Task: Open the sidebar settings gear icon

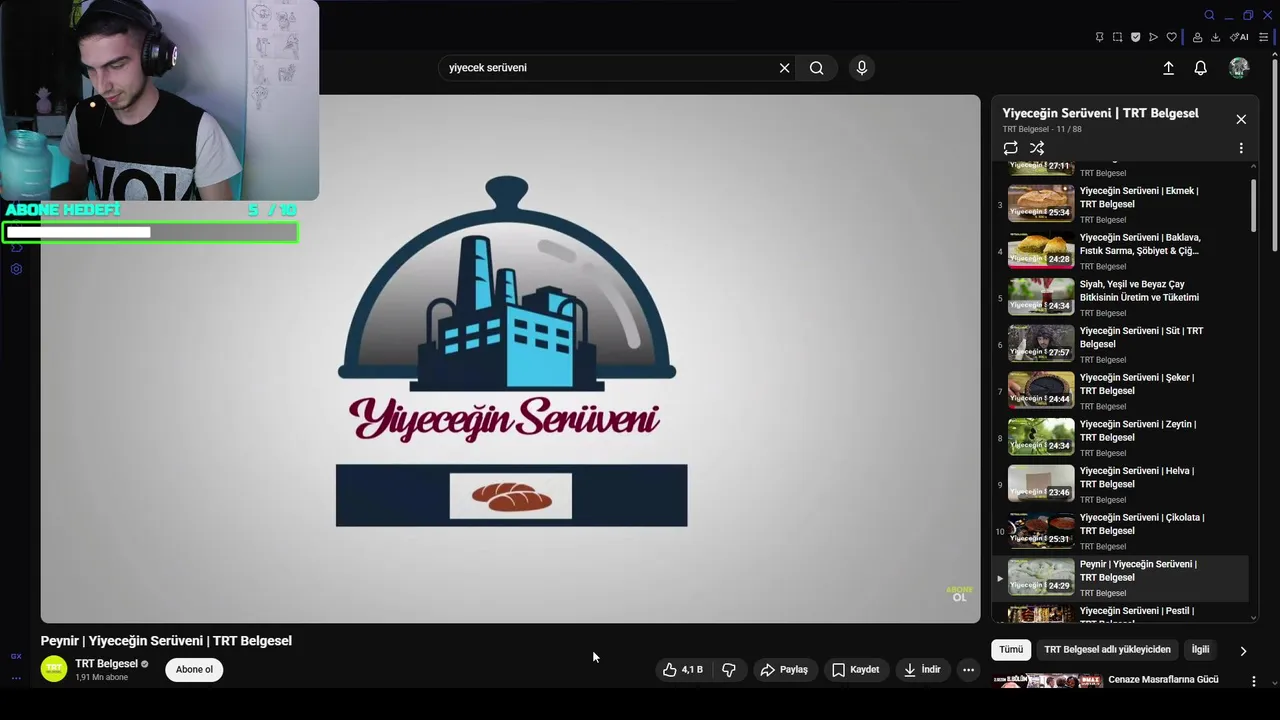Action: coord(16,269)
